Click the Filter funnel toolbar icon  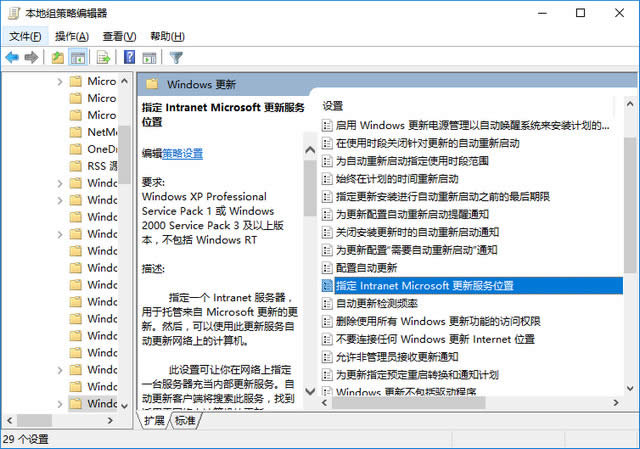tap(176, 57)
